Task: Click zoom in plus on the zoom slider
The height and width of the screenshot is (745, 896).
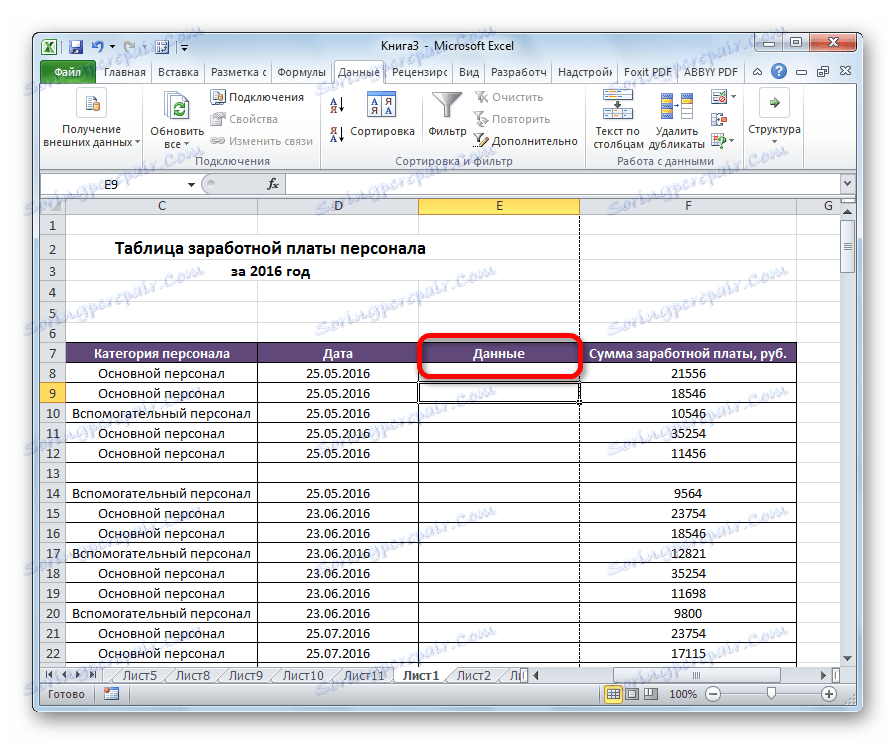Action: [x=827, y=694]
